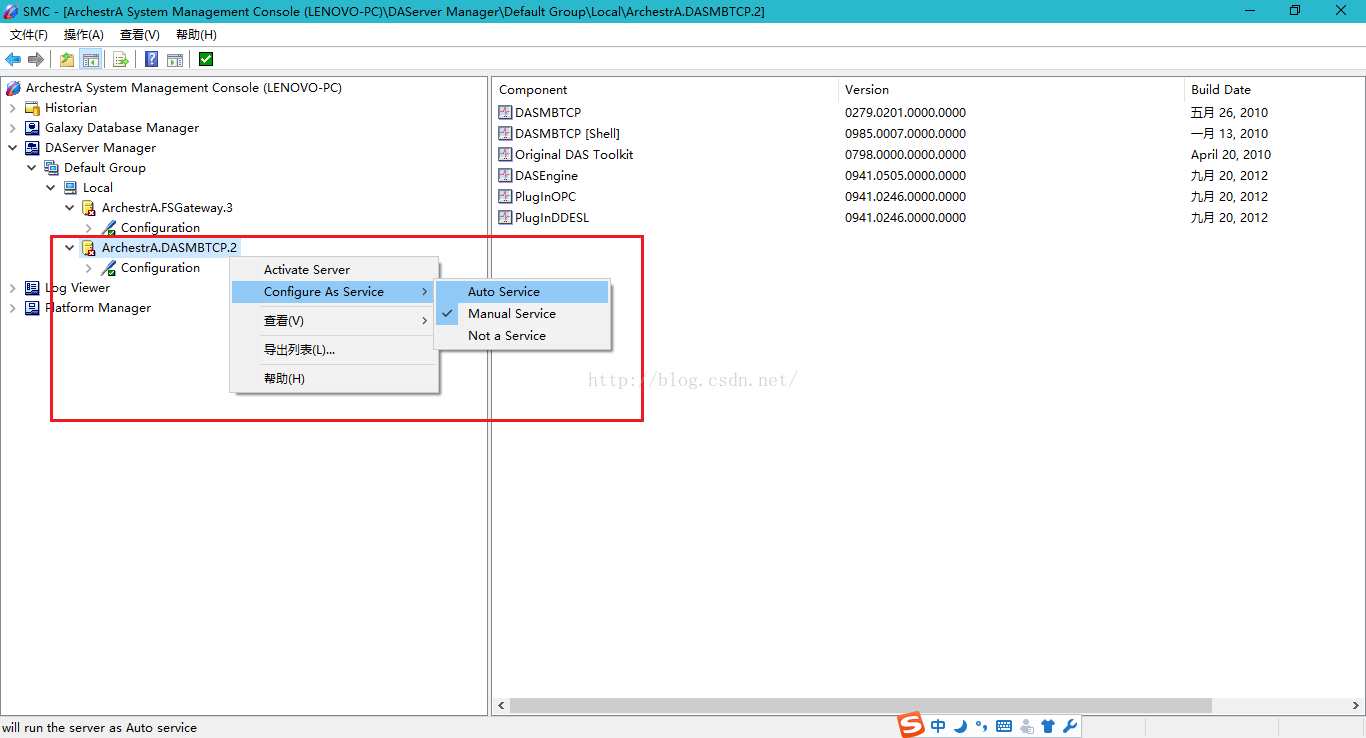Click the right arrow of horizontal scrollbar

pyautogui.click(x=1356, y=706)
